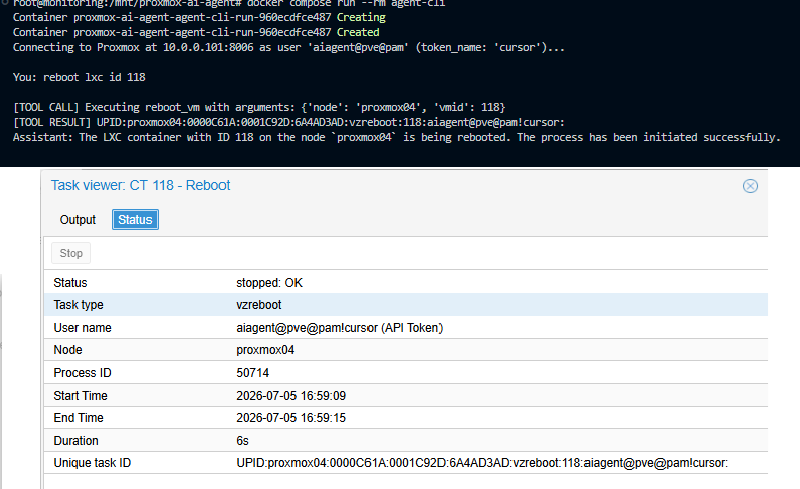Select the Unique task ID UPID value
The width and height of the screenshot is (800, 489).
[482, 463]
